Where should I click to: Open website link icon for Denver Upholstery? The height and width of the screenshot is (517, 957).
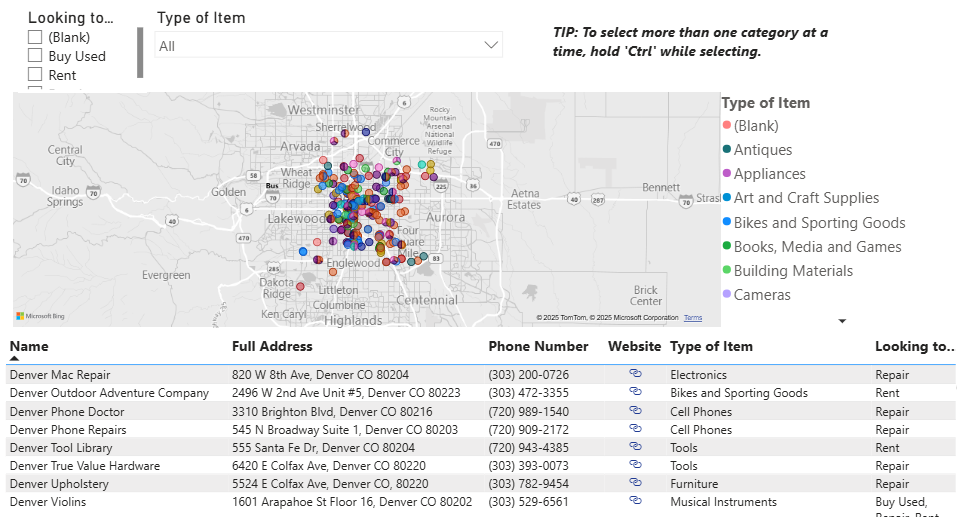(635, 482)
